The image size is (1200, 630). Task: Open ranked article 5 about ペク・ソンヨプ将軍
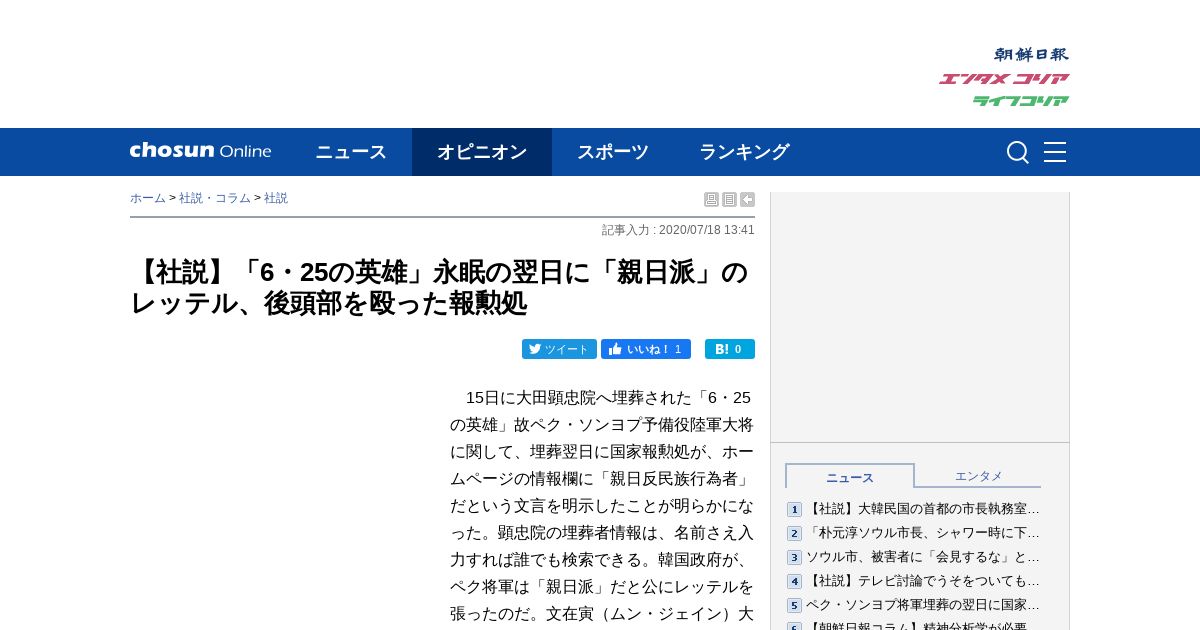coord(923,605)
